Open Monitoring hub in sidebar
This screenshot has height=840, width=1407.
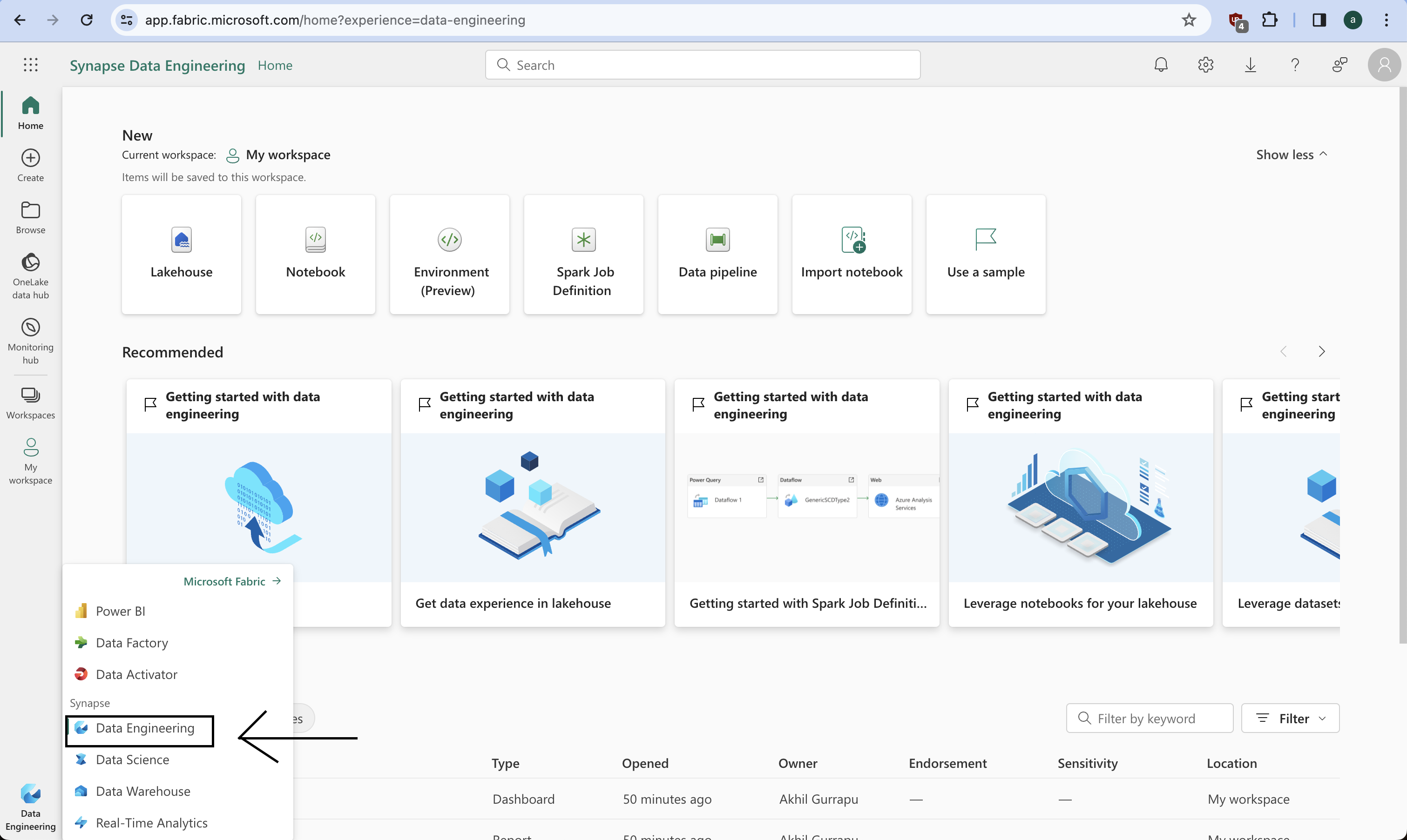pyautogui.click(x=31, y=341)
